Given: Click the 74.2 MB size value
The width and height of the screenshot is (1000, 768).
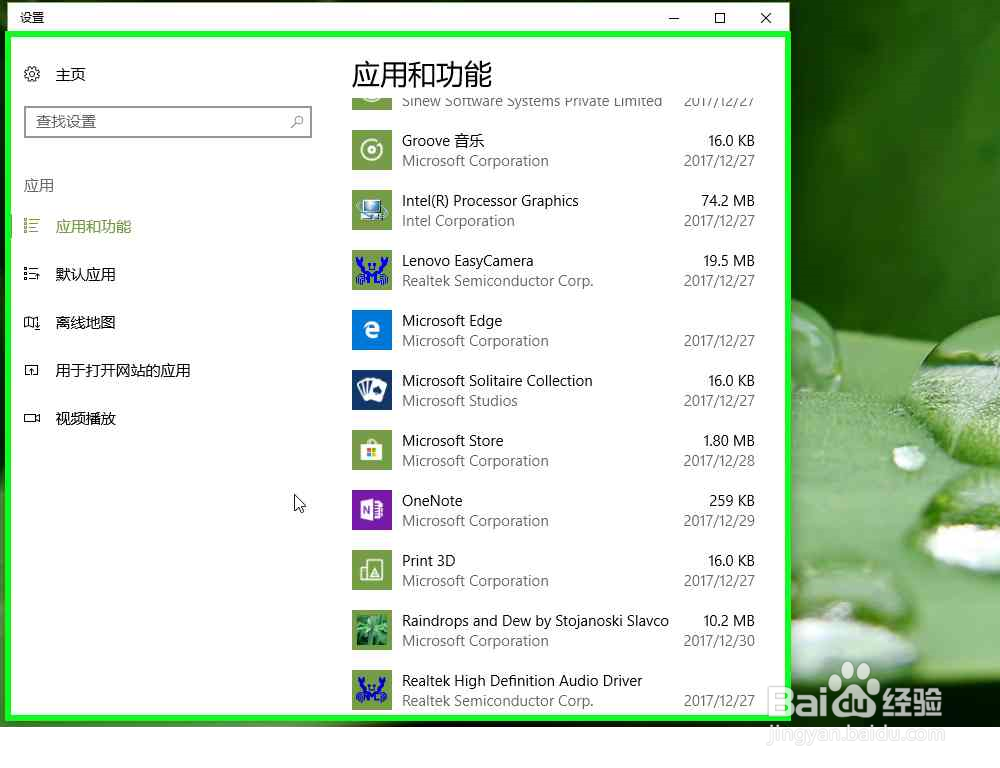Looking at the screenshot, I should coord(728,201).
